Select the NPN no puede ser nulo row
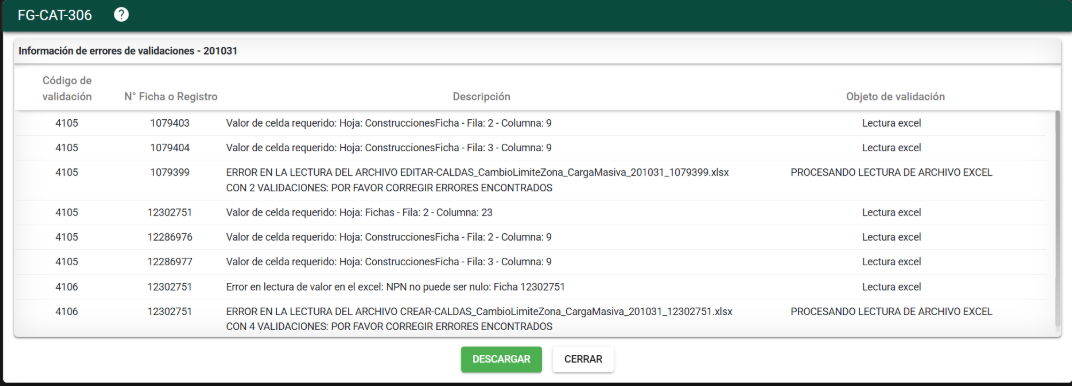This screenshot has height=386, width=1072. coord(531,287)
